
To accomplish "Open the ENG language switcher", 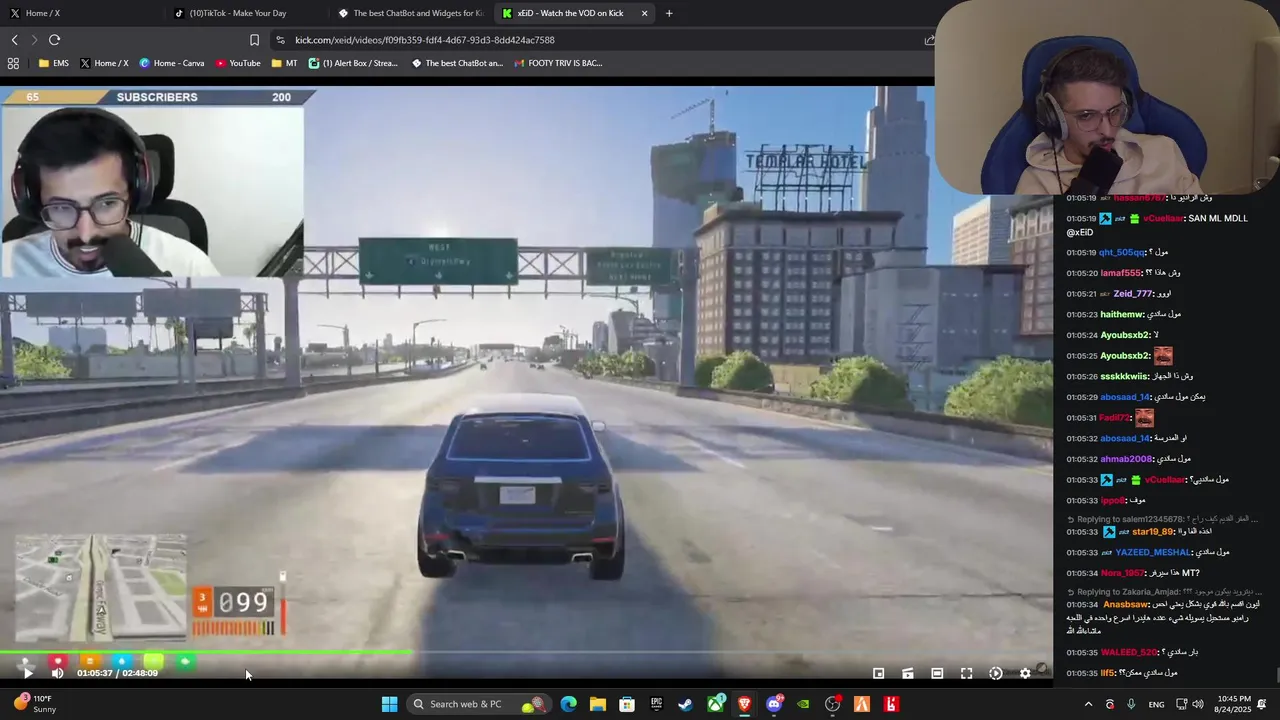I will pyautogui.click(x=1156, y=704).
